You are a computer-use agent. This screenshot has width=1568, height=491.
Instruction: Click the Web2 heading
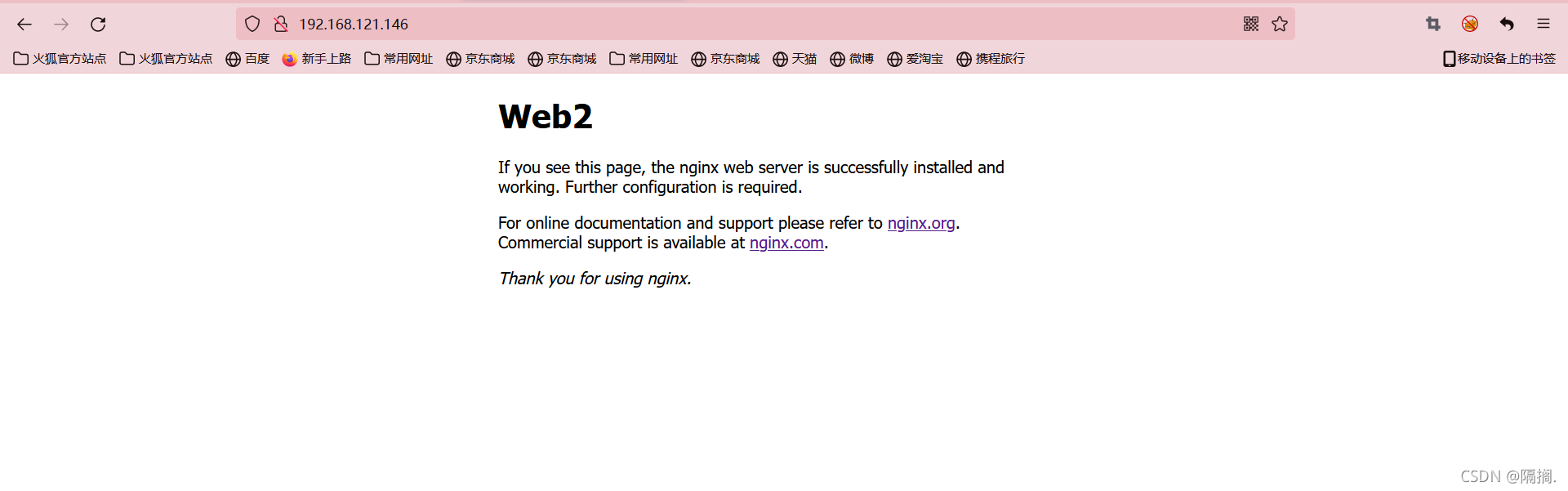[546, 117]
